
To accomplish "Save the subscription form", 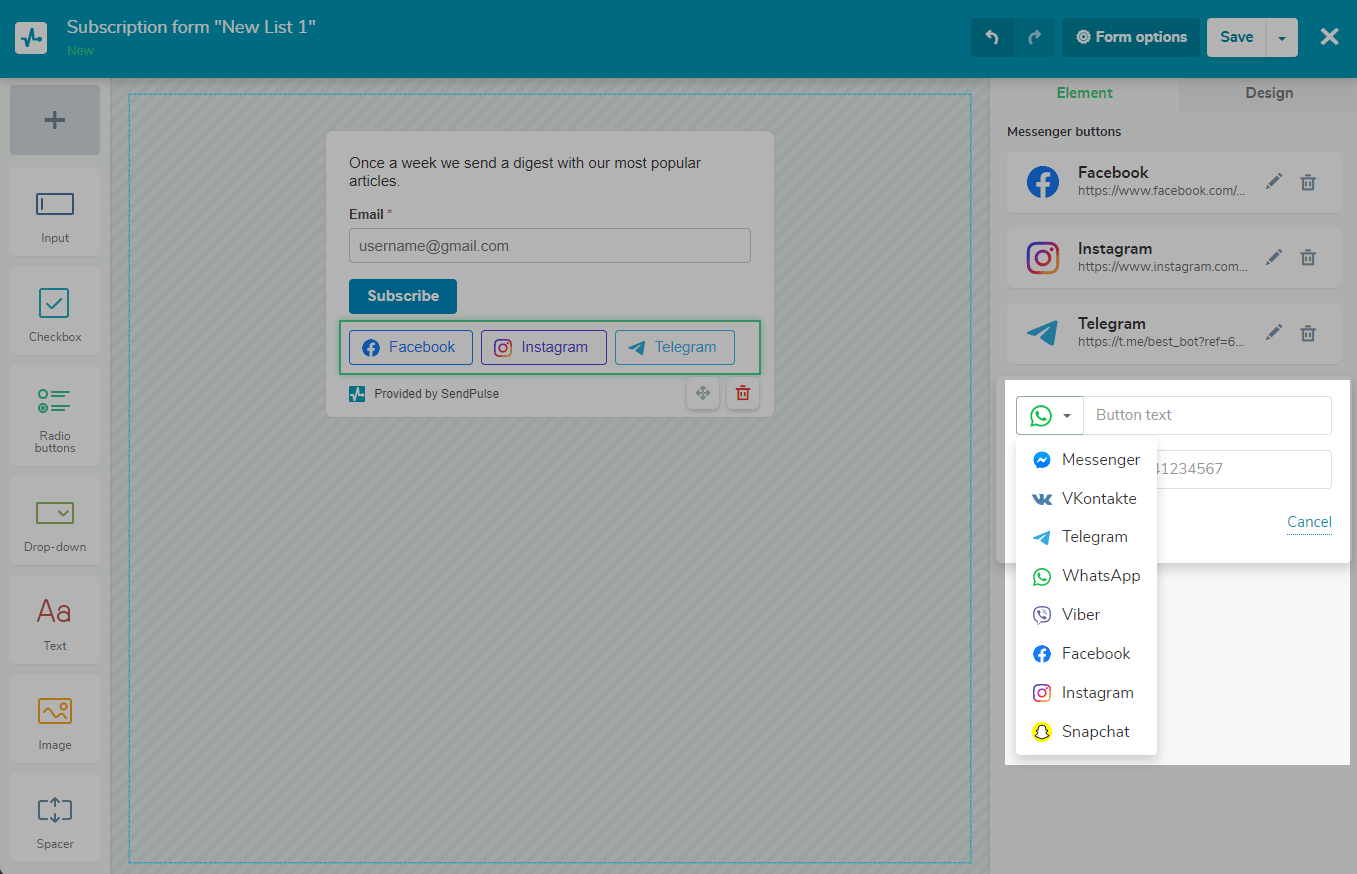I will [x=1236, y=37].
